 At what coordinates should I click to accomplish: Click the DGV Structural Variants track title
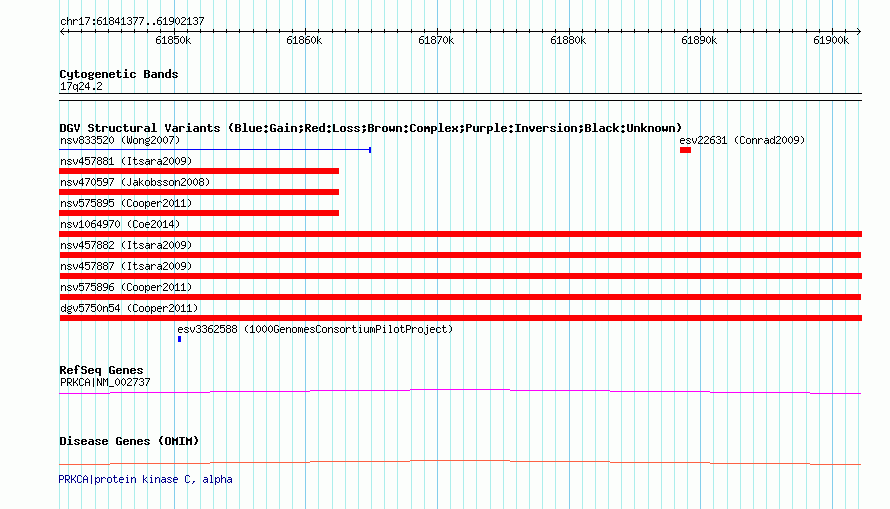click(371, 128)
